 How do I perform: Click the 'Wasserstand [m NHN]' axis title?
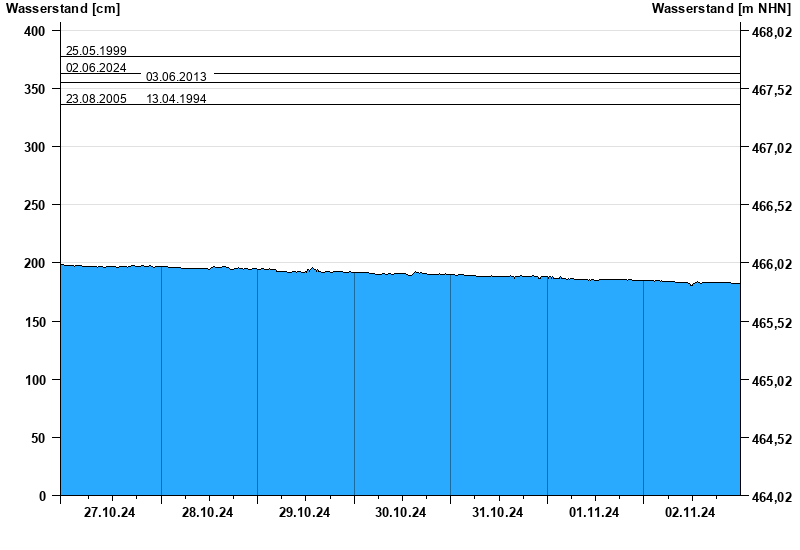(x=721, y=9)
